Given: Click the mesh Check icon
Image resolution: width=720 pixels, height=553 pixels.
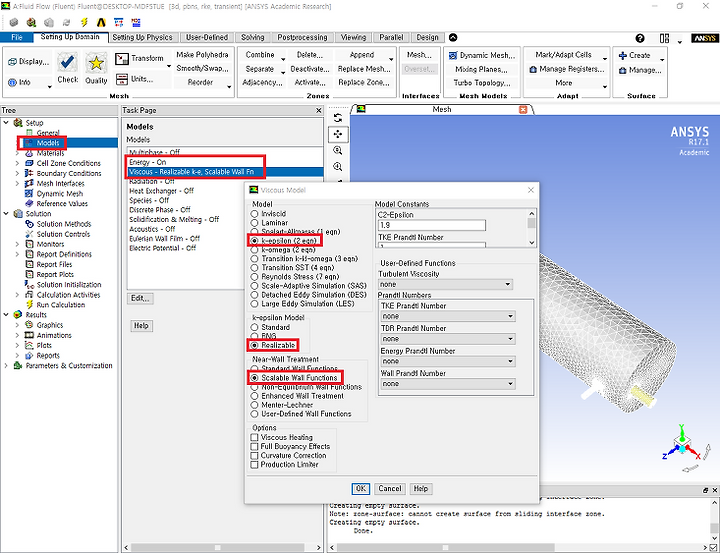Looking at the screenshot, I should click(x=68, y=63).
